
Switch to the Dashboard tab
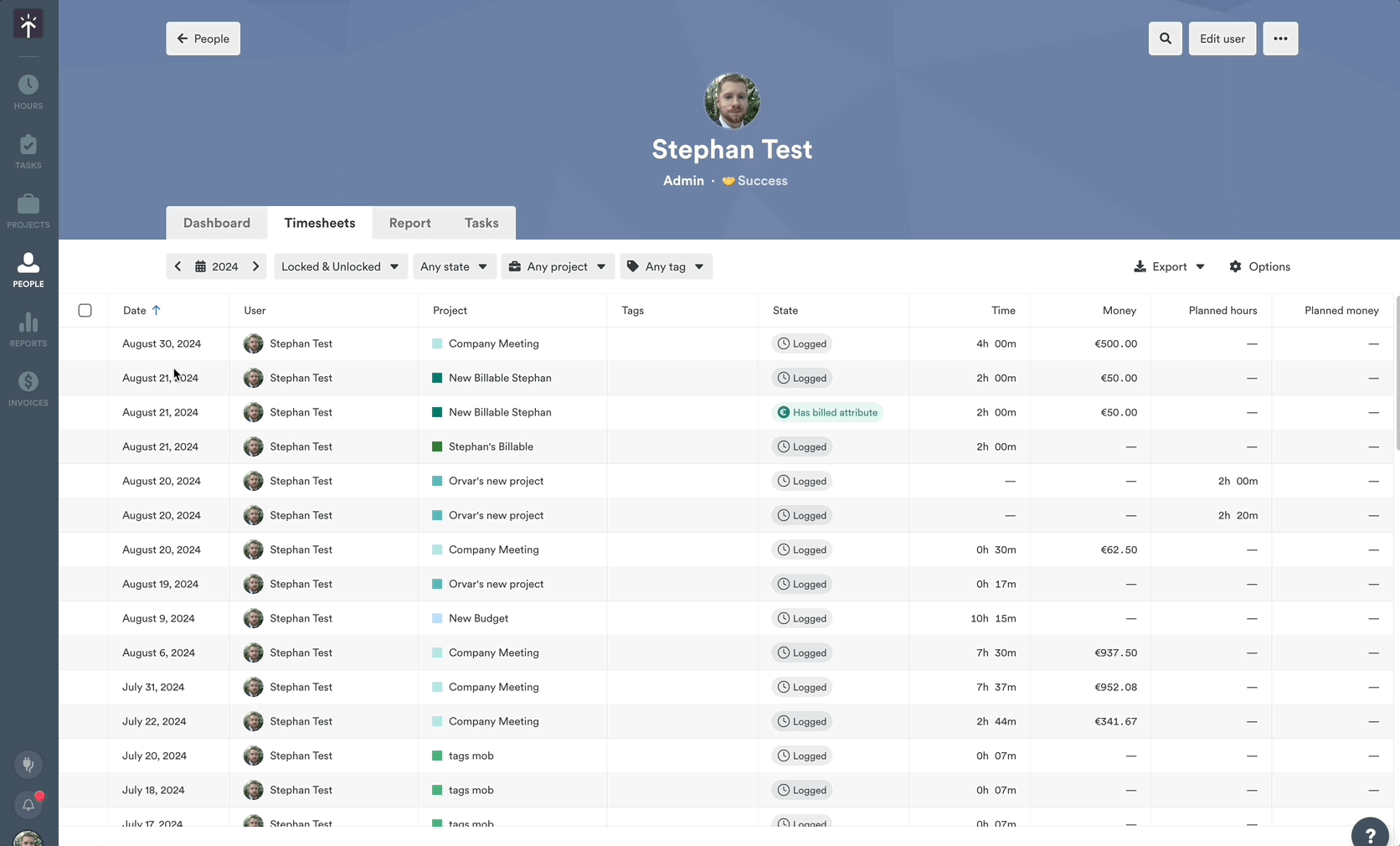pos(216,223)
